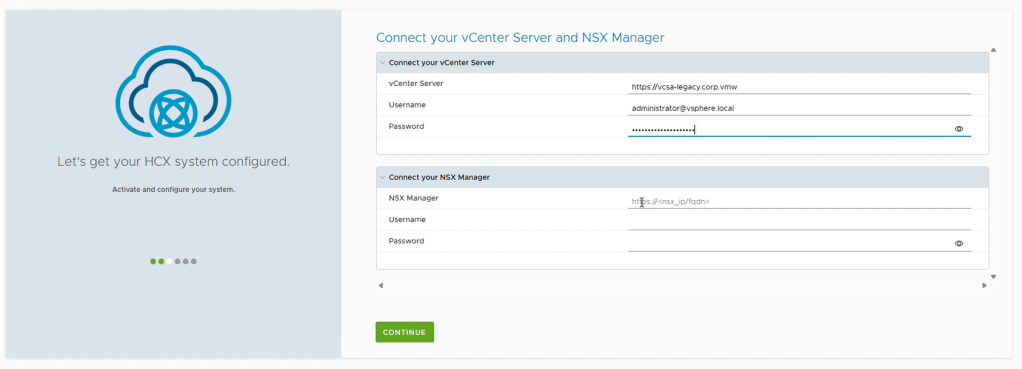This screenshot has width=1022, height=369.
Task: Collapse the Connect your NSX Manager section
Action: 383,177
